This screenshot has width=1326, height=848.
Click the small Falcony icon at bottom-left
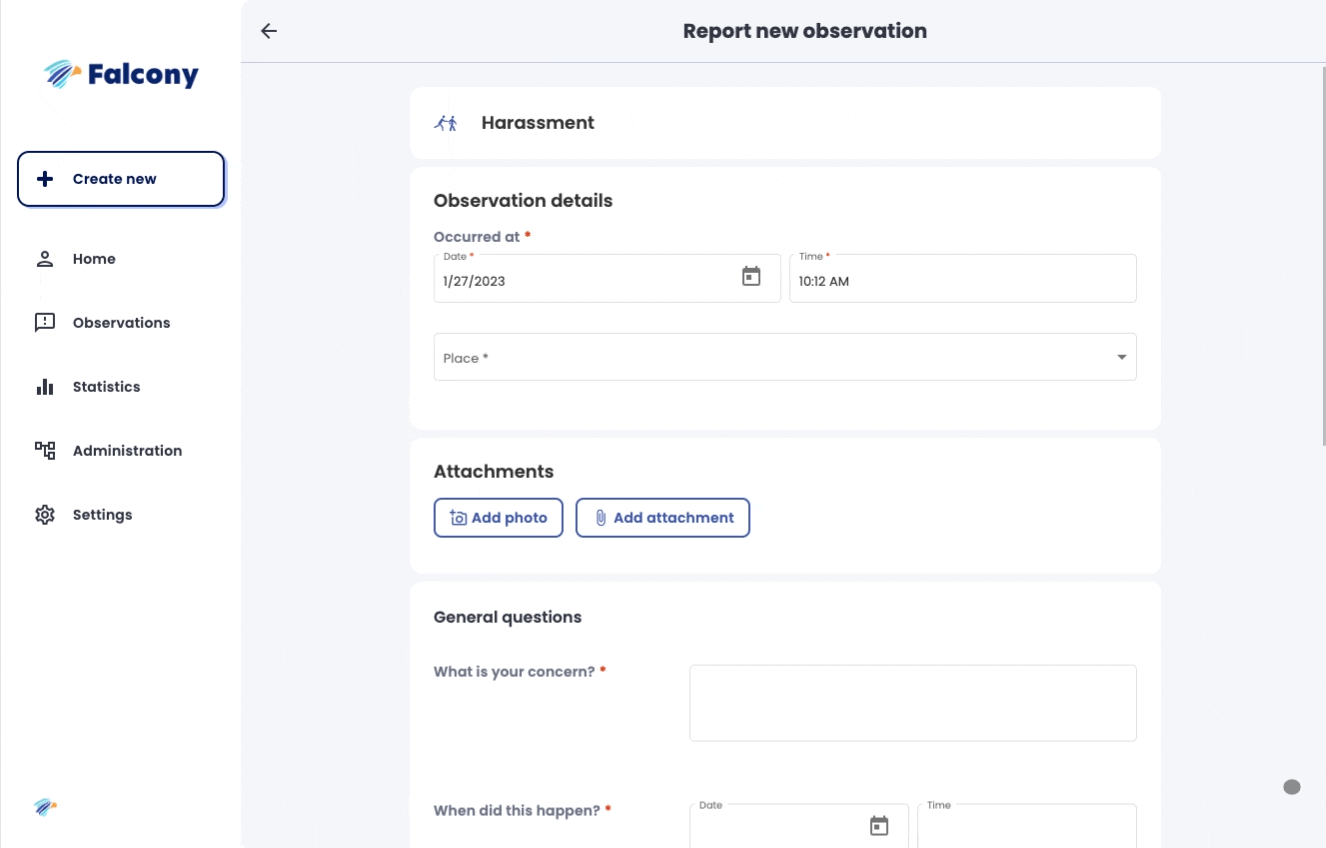[x=45, y=807]
